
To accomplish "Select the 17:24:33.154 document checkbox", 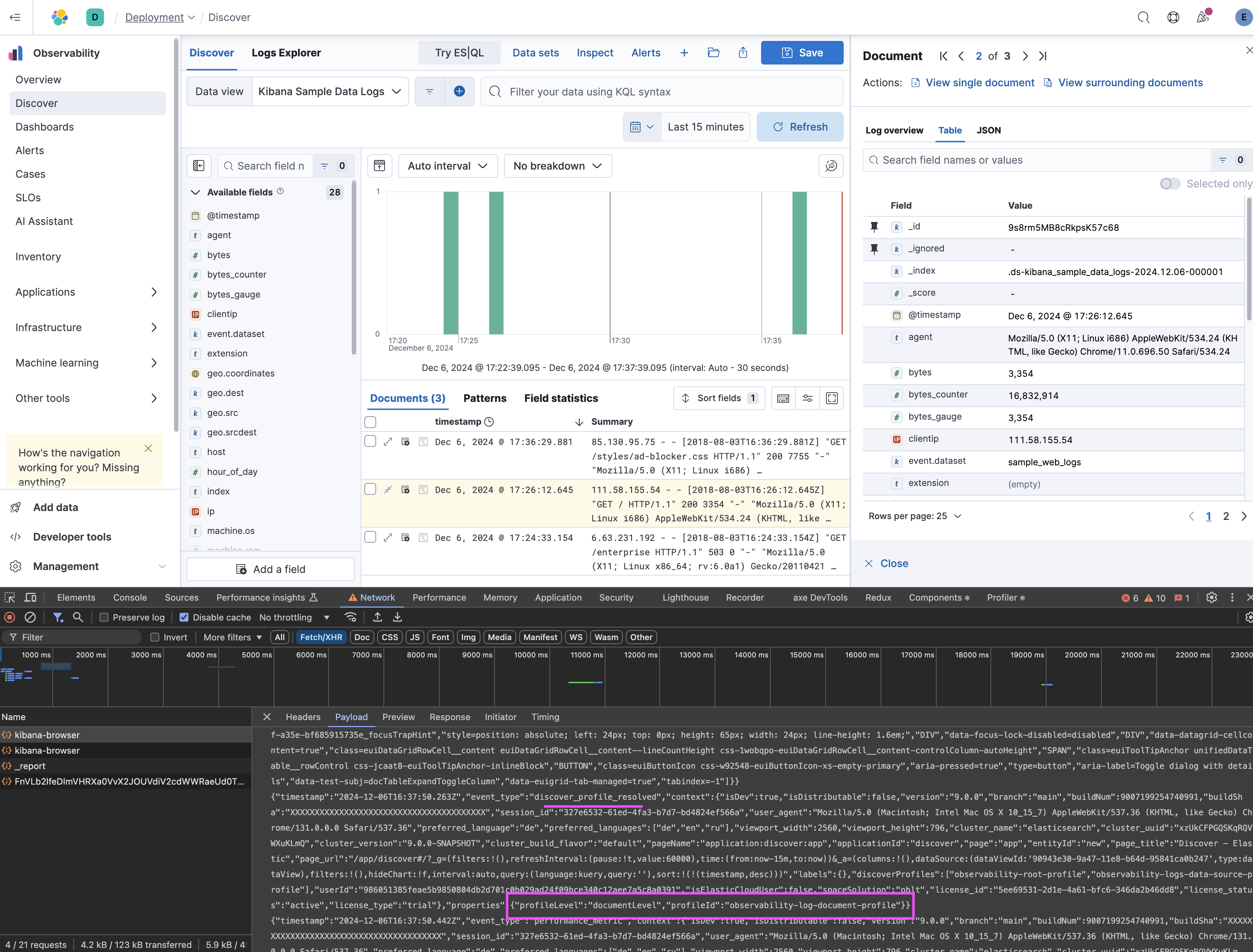I will 370,537.
